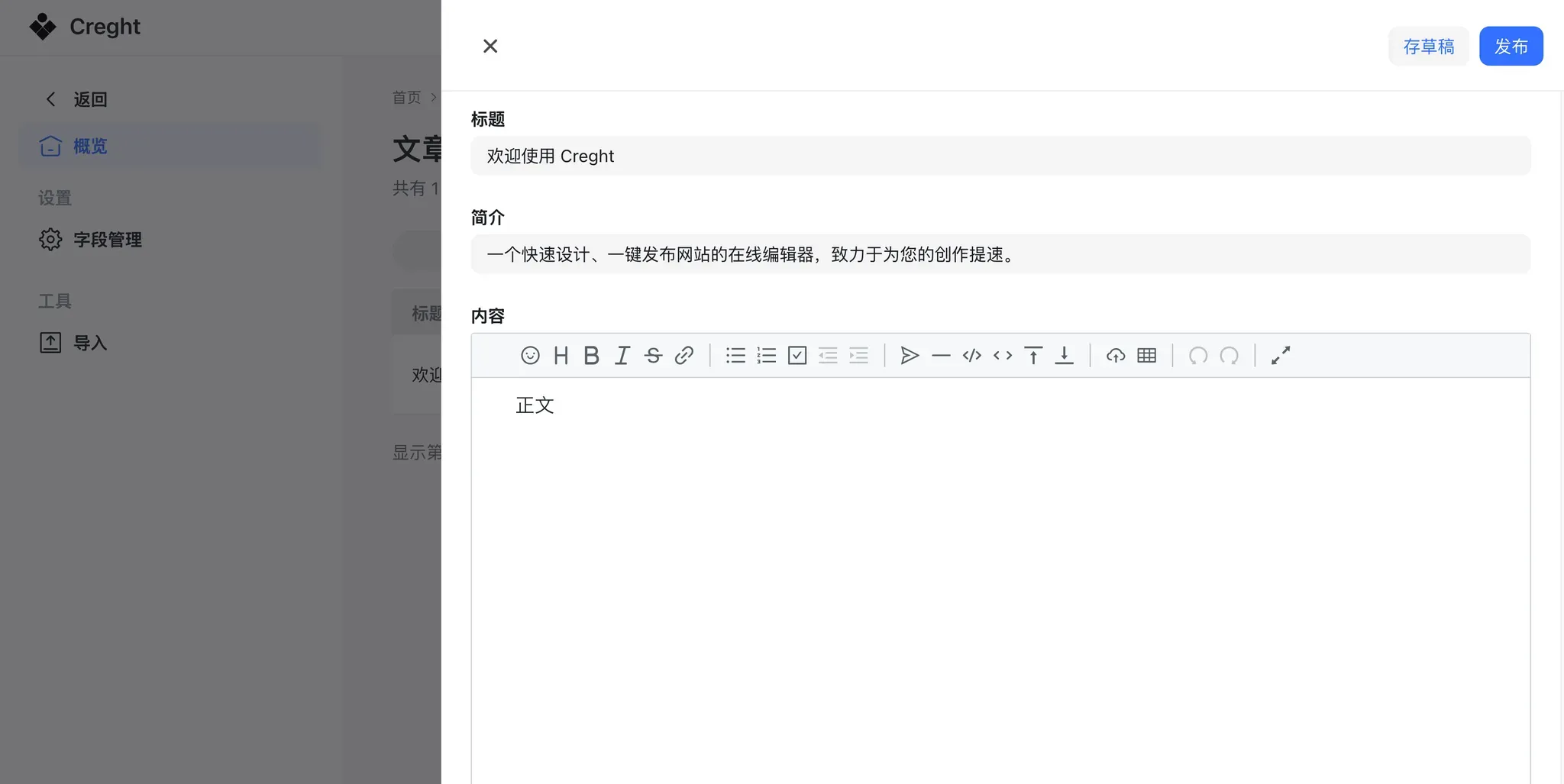This screenshot has width=1564, height=784.
Task: Expand the editor to fullscreen
Action: [x=1281, y=355]
